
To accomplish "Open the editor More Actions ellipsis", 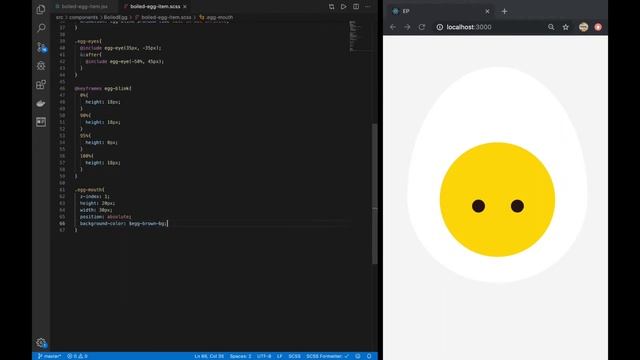I will pos(368,7).
